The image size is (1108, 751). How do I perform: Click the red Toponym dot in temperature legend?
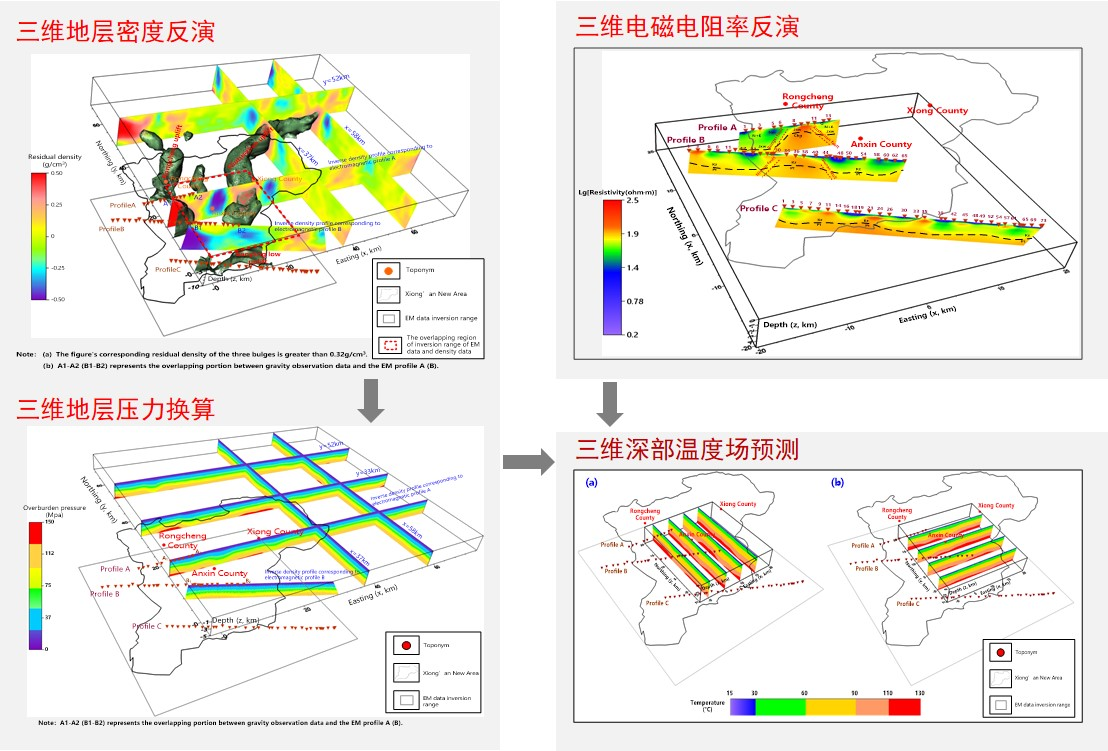999,653
